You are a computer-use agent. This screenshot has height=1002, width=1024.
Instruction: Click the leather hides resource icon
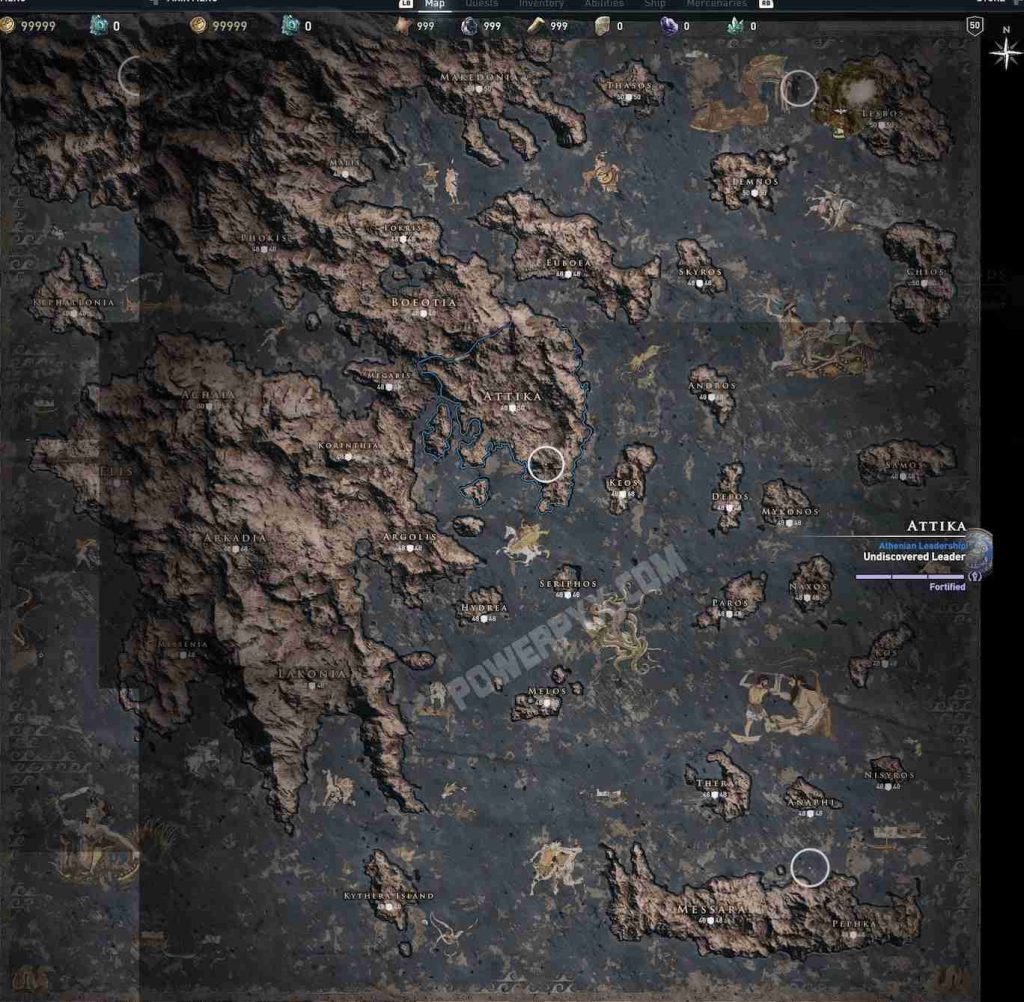[x=402, y=26]
